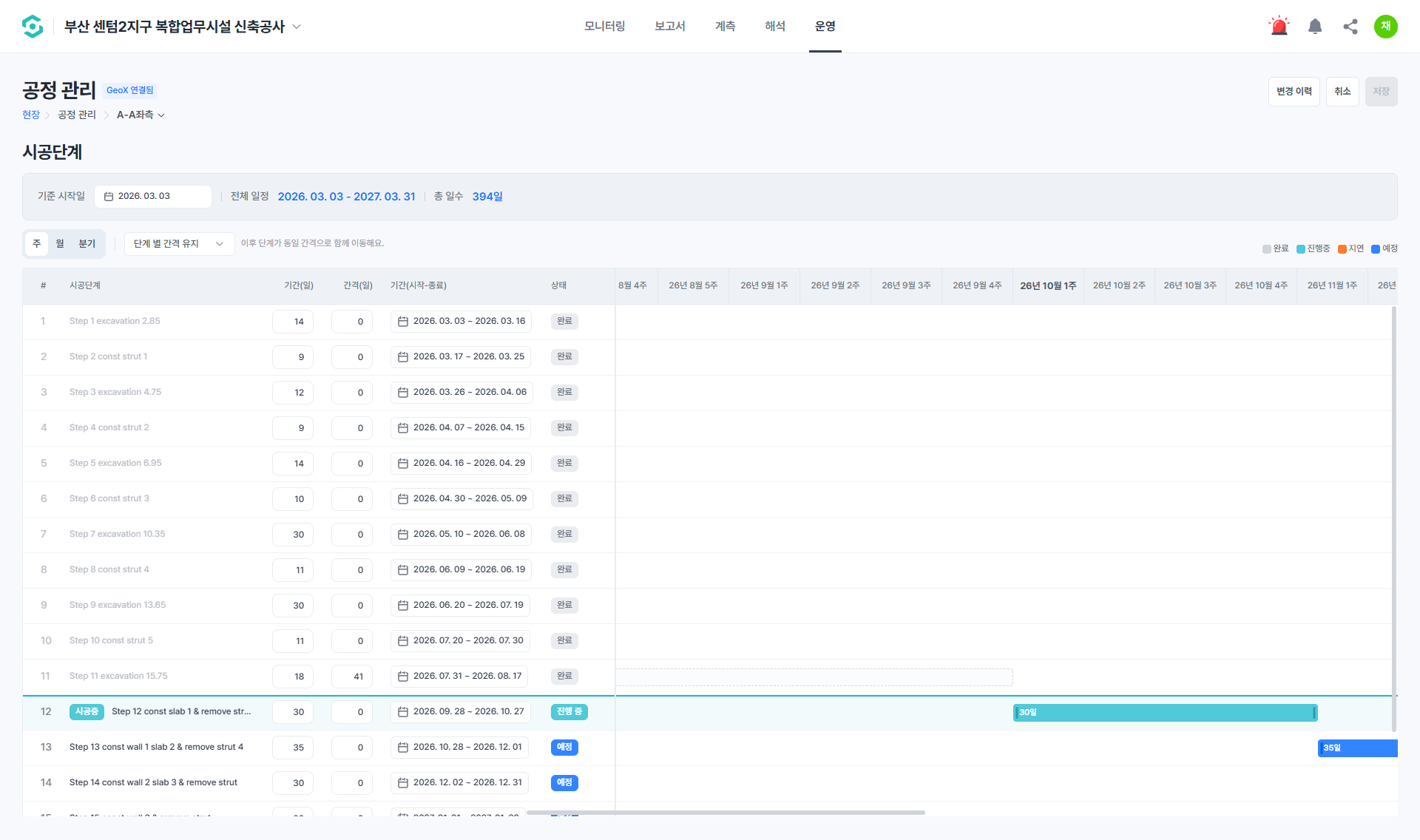The width and height of the screenshot is (1420, 840).
Task: Click the 변경 이력 button
Action: click(1294, 92)
